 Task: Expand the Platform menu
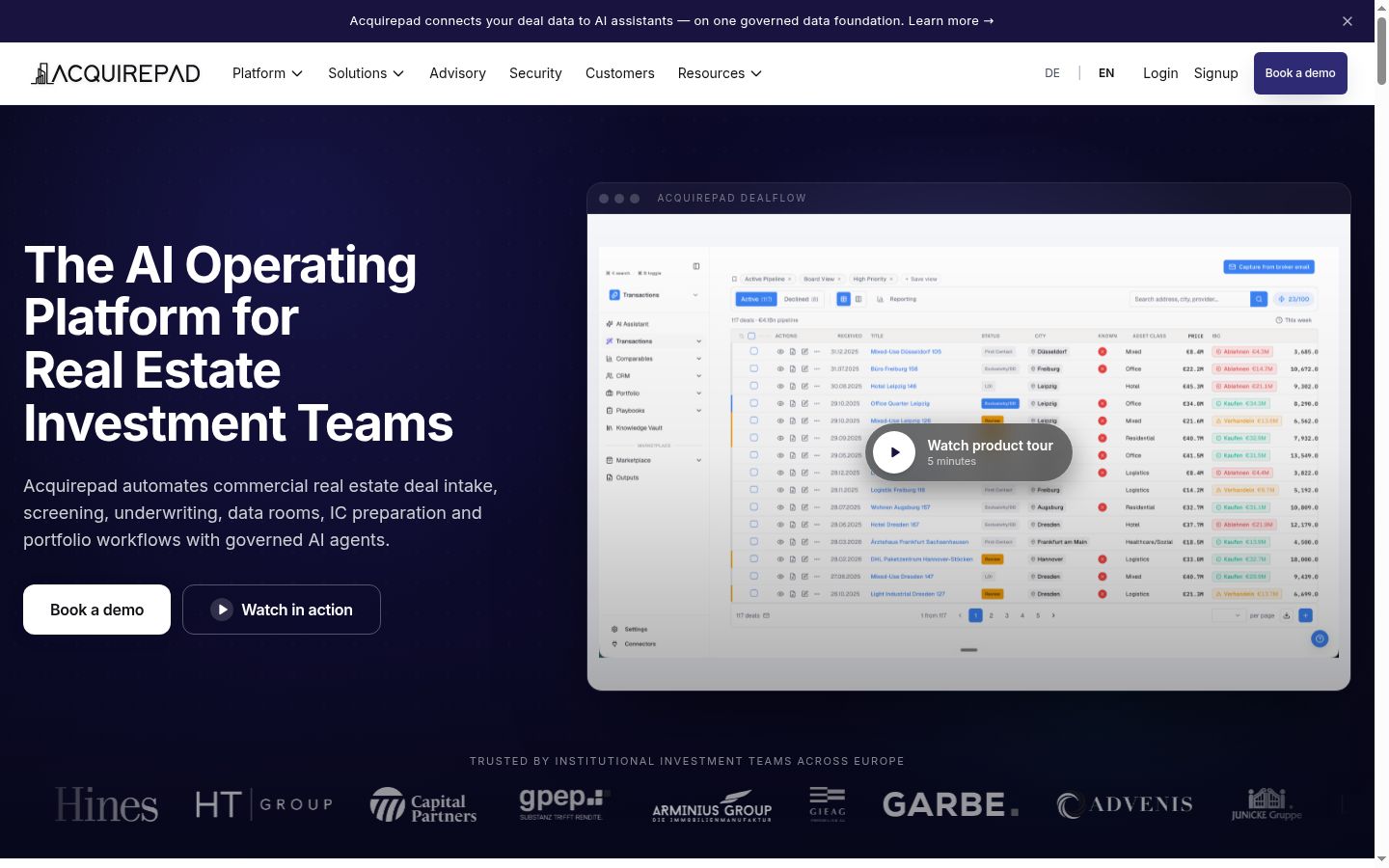point(267,73)
